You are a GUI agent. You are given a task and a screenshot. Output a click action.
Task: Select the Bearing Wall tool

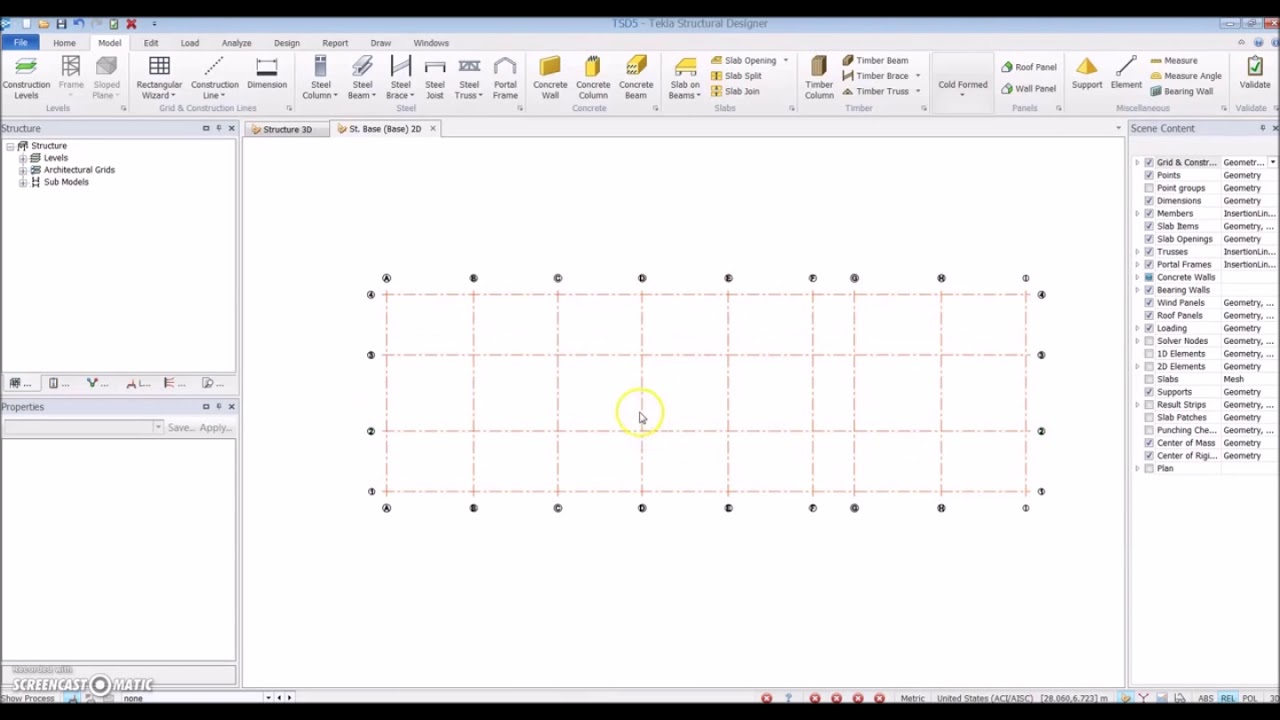pos(1181,91)
